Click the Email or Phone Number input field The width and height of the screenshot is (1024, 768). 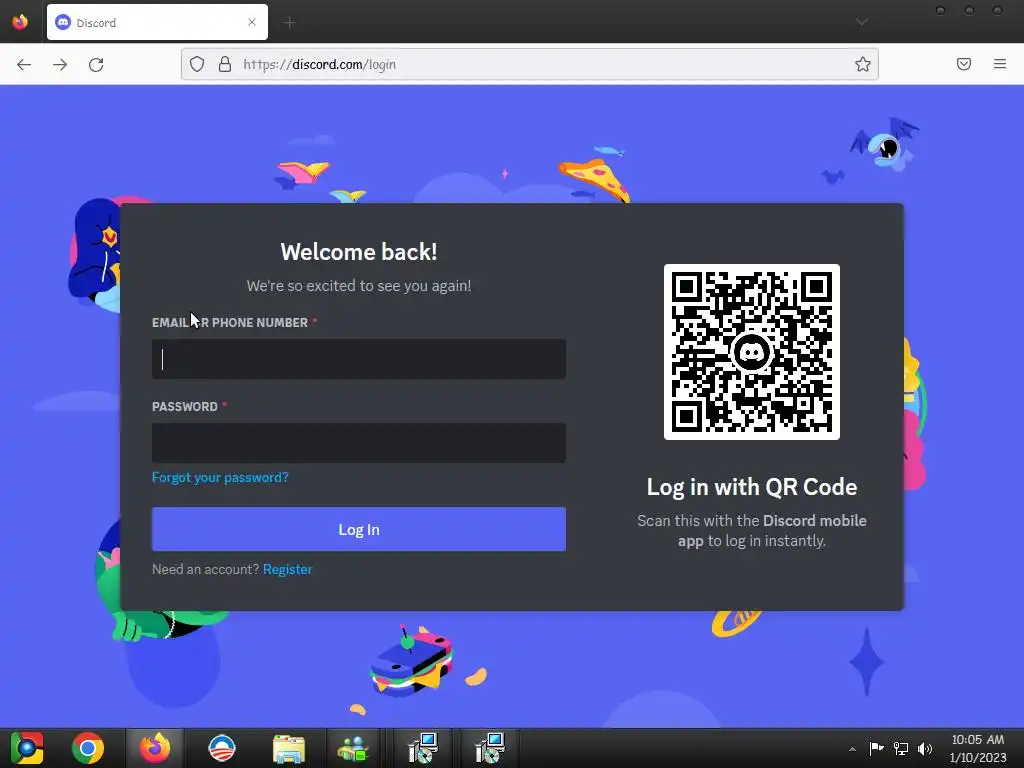359,359
